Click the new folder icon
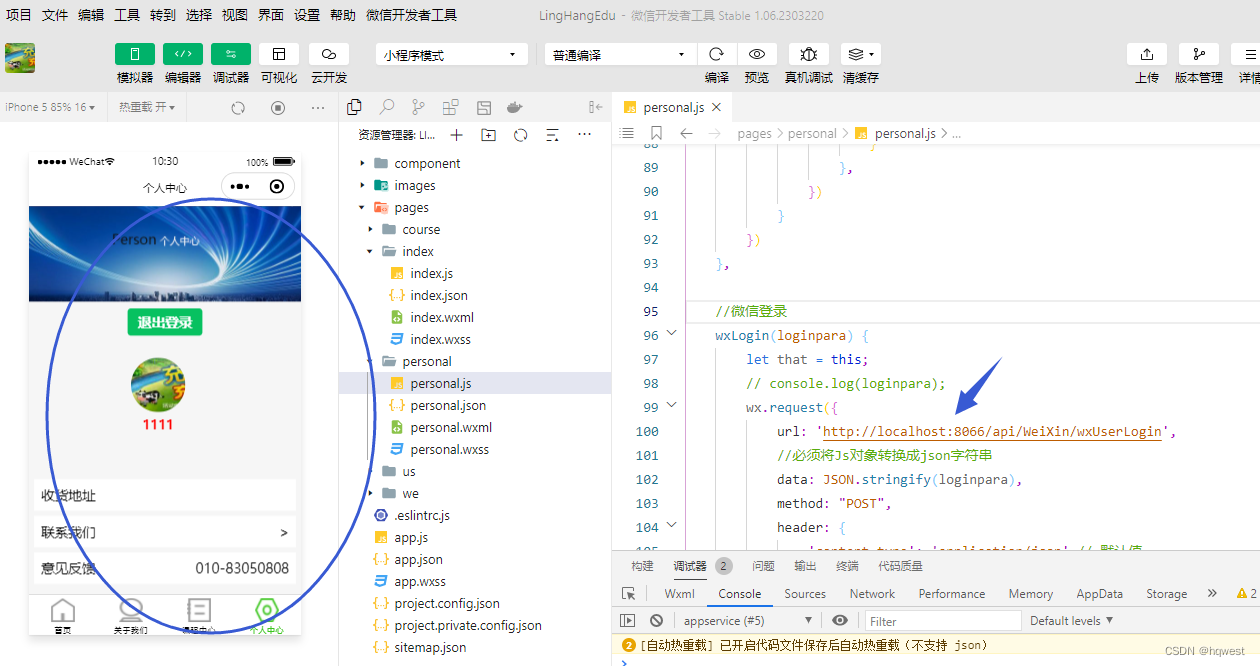Image resolution: width=1260 pixels, height=666 pixels. 488,135
